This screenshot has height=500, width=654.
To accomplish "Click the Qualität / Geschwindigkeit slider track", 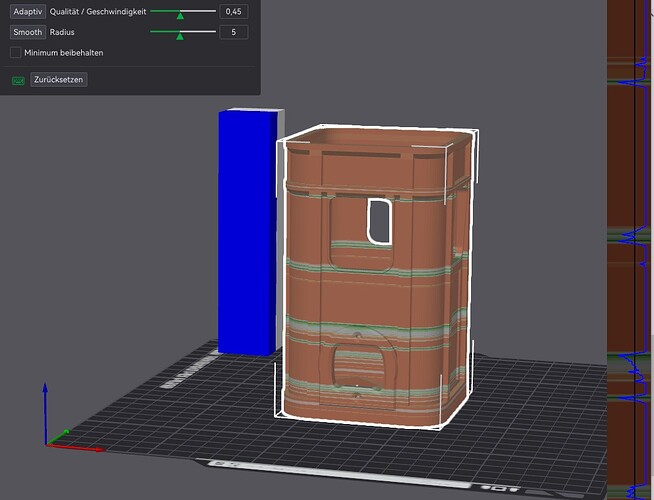I will 183,11.
